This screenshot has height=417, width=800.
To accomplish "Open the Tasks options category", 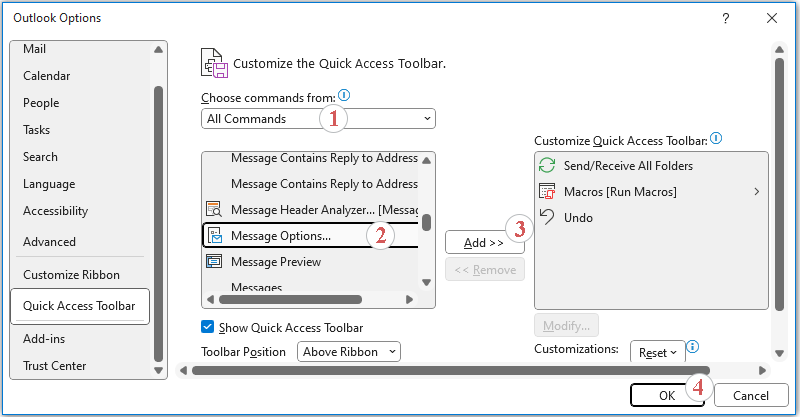I will [36, 130].
